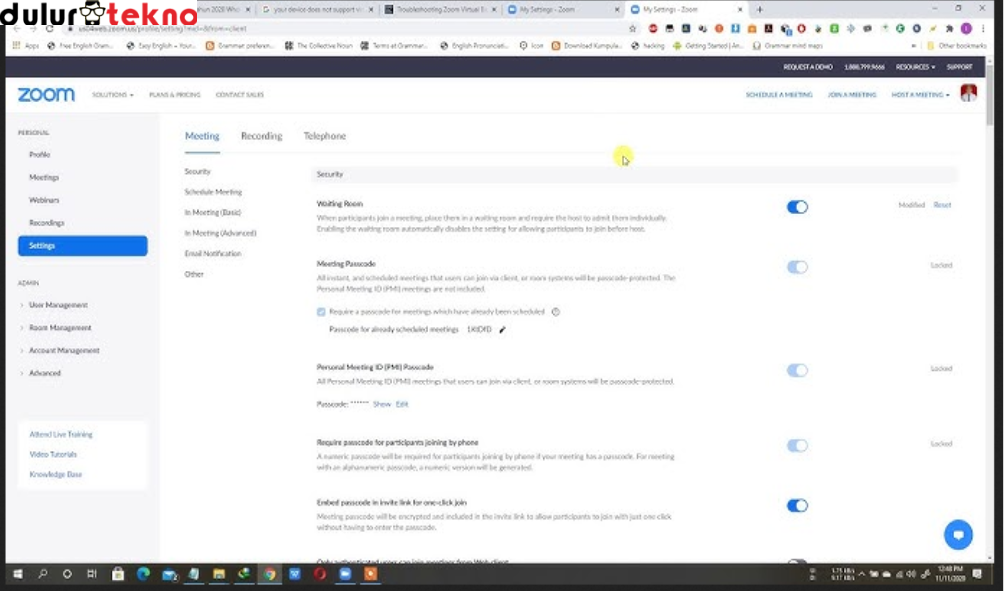Screen dimensions: 1004x591
Task: Open the Chrome three-dot menu
Action: 983,29
